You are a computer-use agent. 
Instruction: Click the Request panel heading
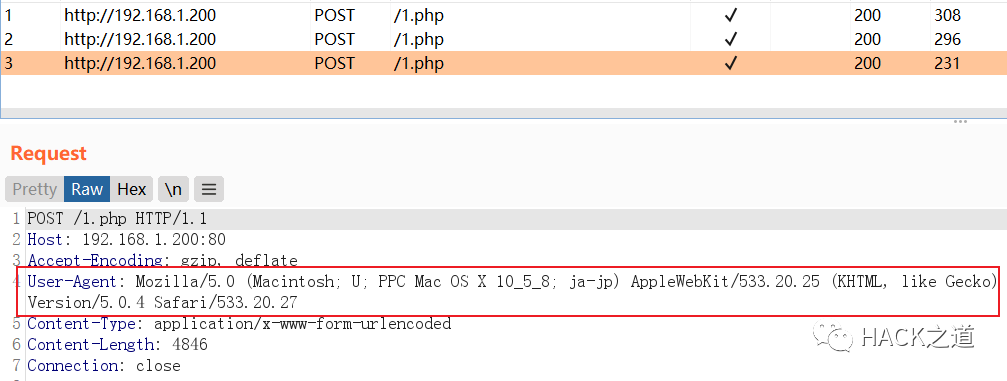coord(49,154)
